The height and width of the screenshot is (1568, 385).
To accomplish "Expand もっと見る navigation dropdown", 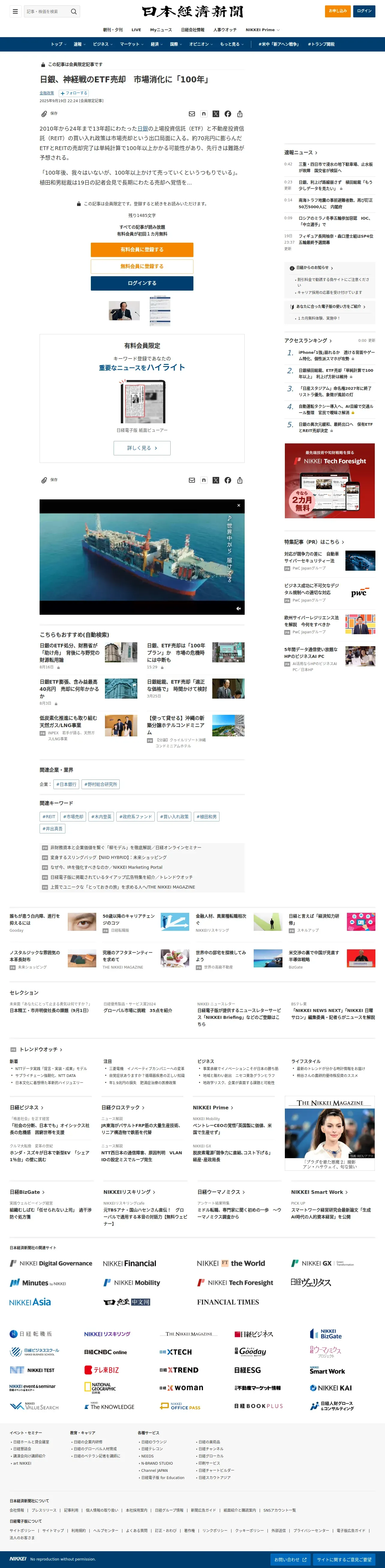I will pos(232,44).
